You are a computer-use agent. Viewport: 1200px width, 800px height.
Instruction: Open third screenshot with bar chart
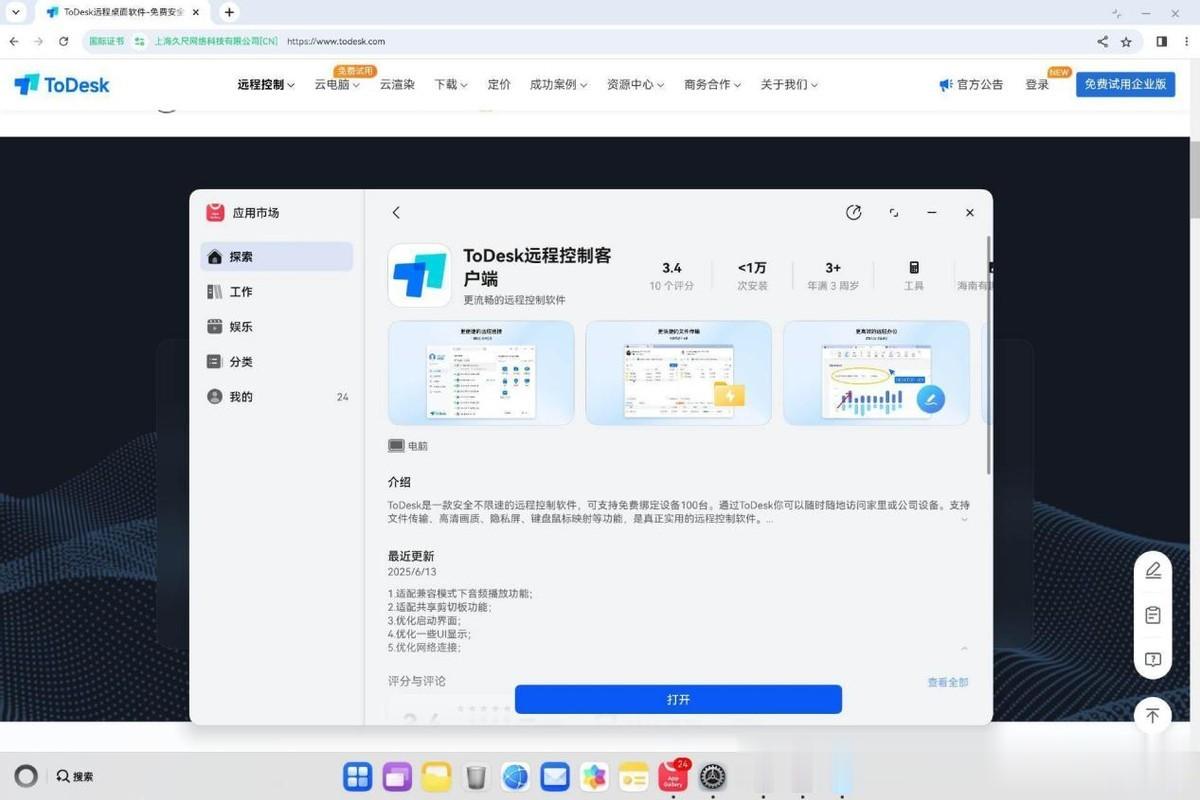pyautogui.click(x=876, y=373)
